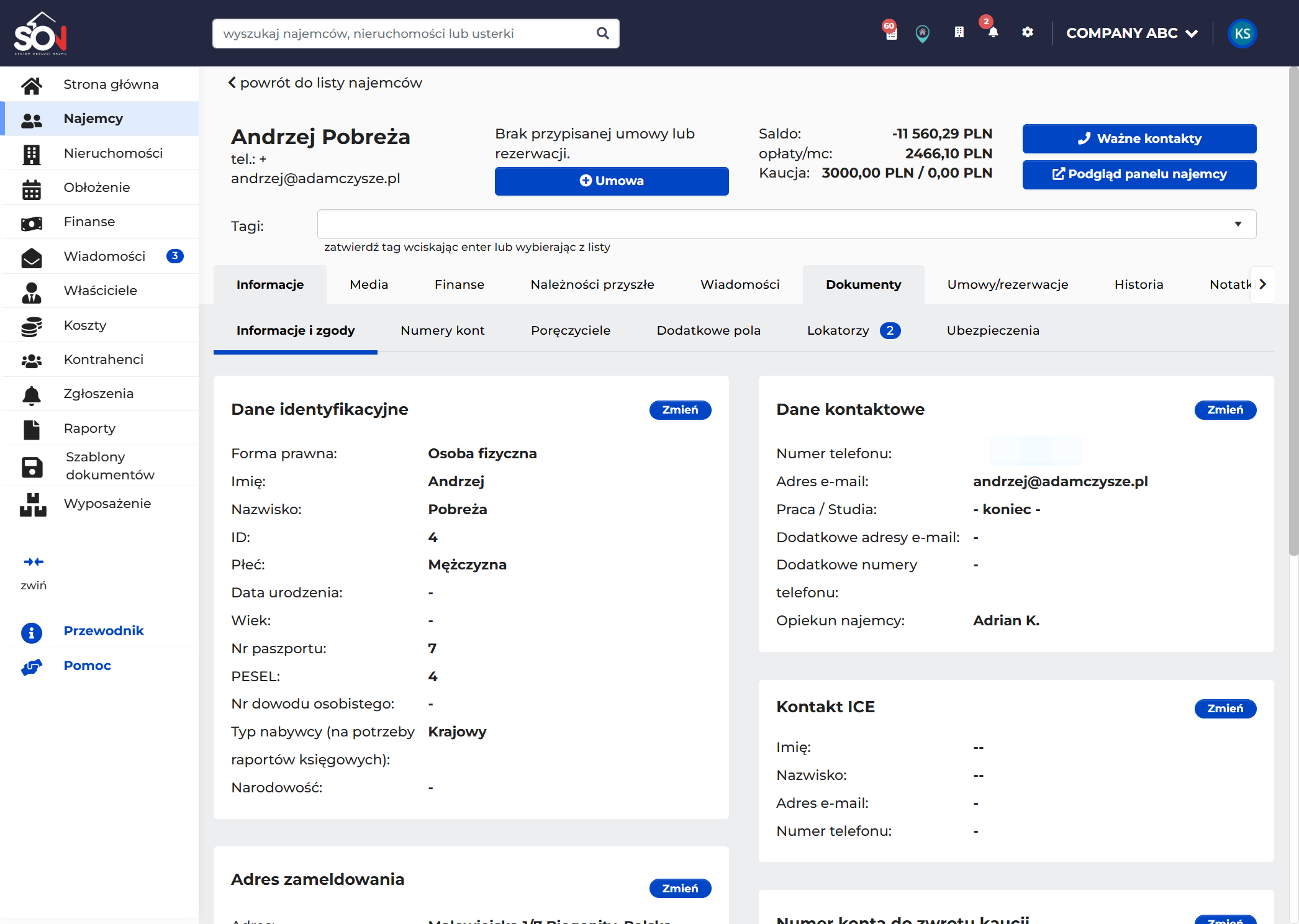Click Zmień in Kontakt ICE
Image resolution: width=1299 pixels, height=924 pixels.
coord(1225,709)
